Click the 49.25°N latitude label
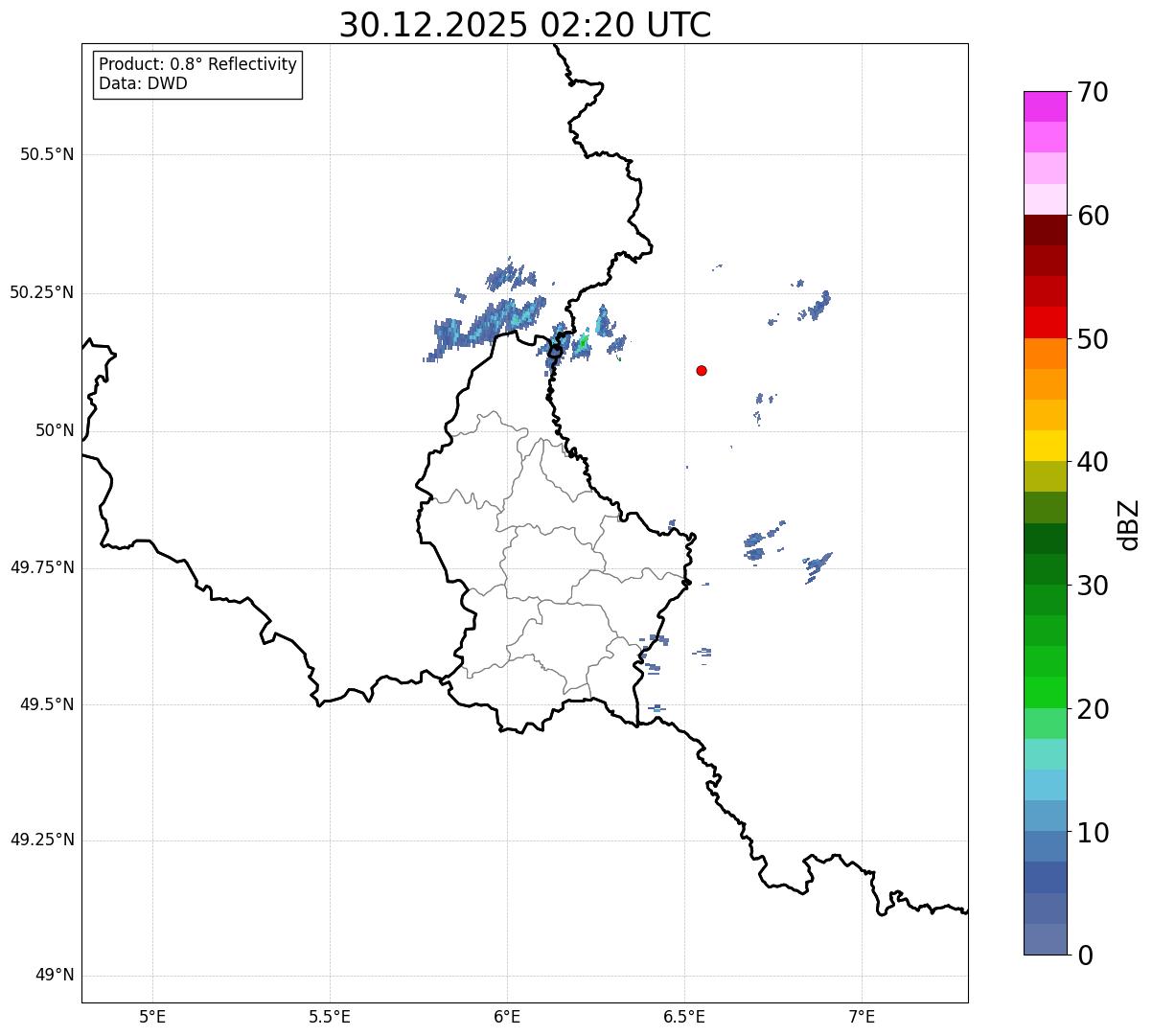Viewport: 1152px width, 1036px height. [41, 840]
